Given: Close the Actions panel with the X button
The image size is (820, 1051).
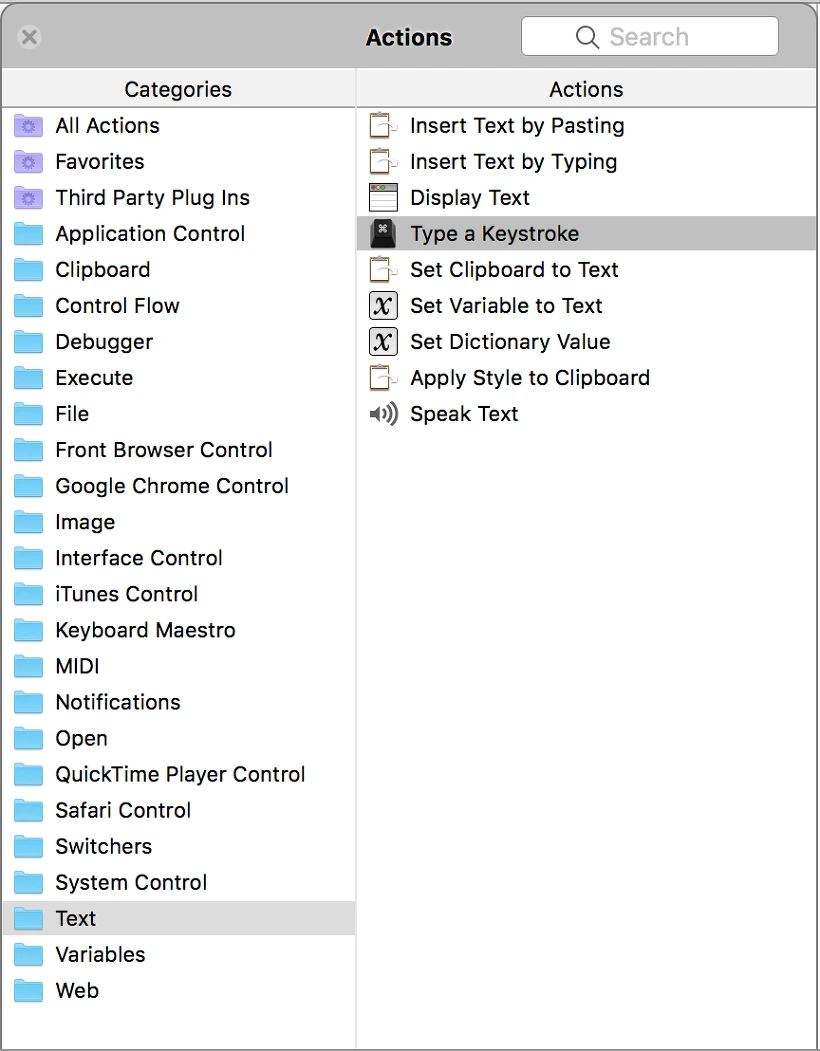Looking at the screenshot, I should pyautogui.click(x=30, y=37).
